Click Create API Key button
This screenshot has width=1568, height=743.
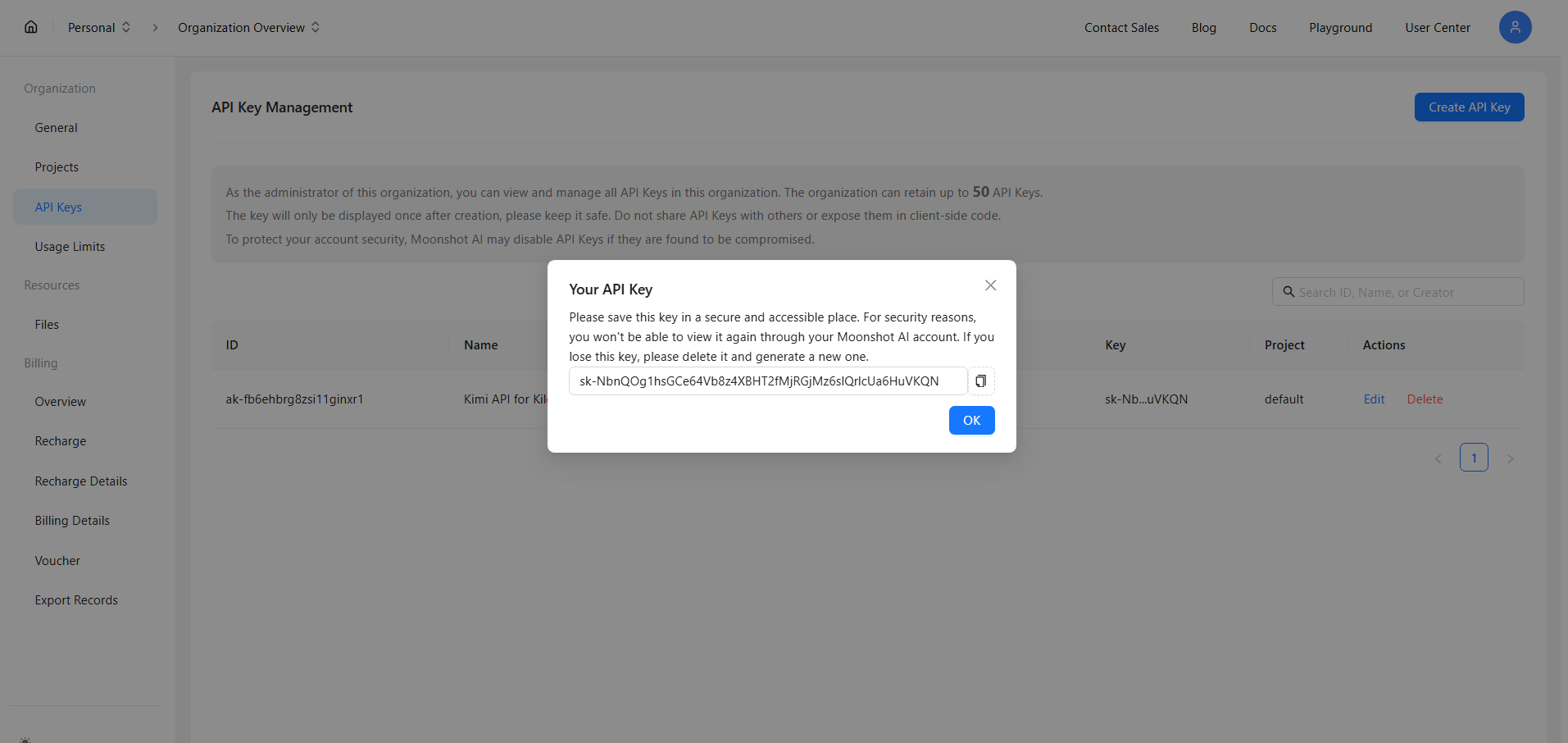1469,107
